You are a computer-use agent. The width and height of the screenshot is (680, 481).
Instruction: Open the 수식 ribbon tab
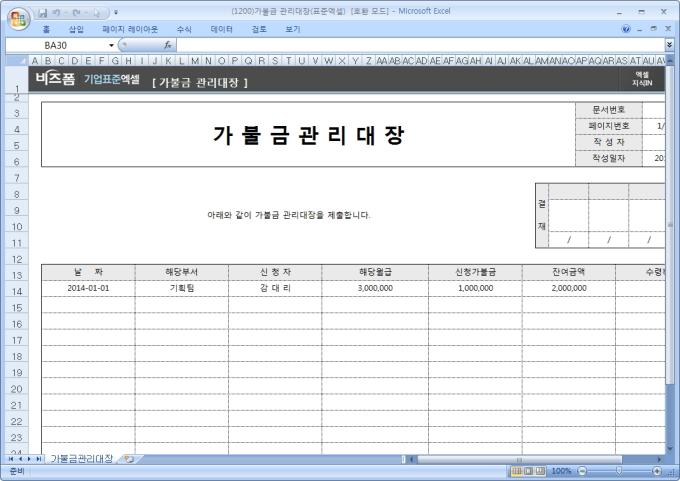(184, 29)
